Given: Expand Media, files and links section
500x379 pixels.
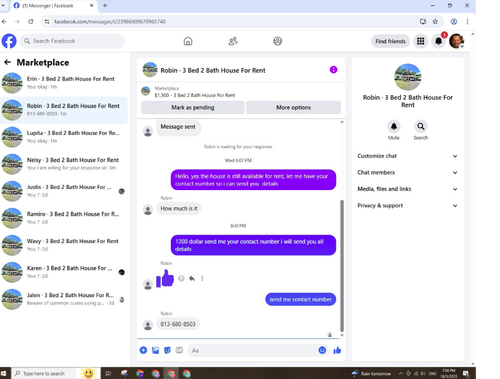Looking at the screenshot, I should click(x=407, y=189).
